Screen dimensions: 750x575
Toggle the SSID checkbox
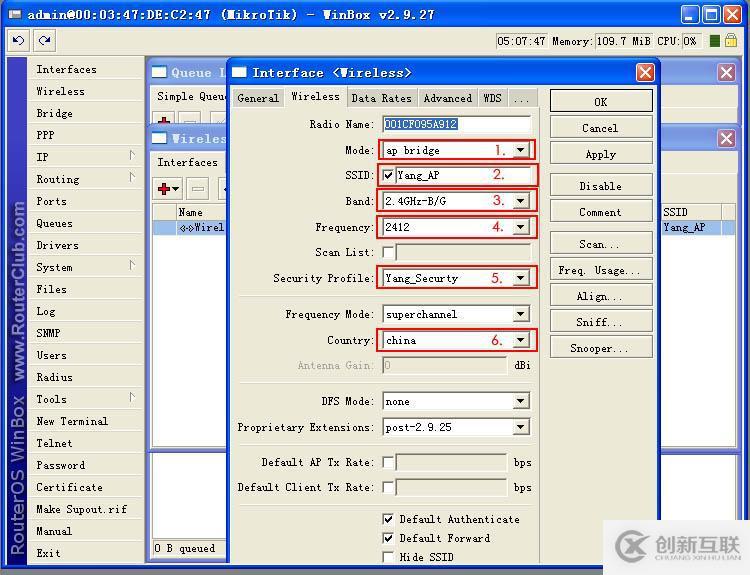coord(388,176)
